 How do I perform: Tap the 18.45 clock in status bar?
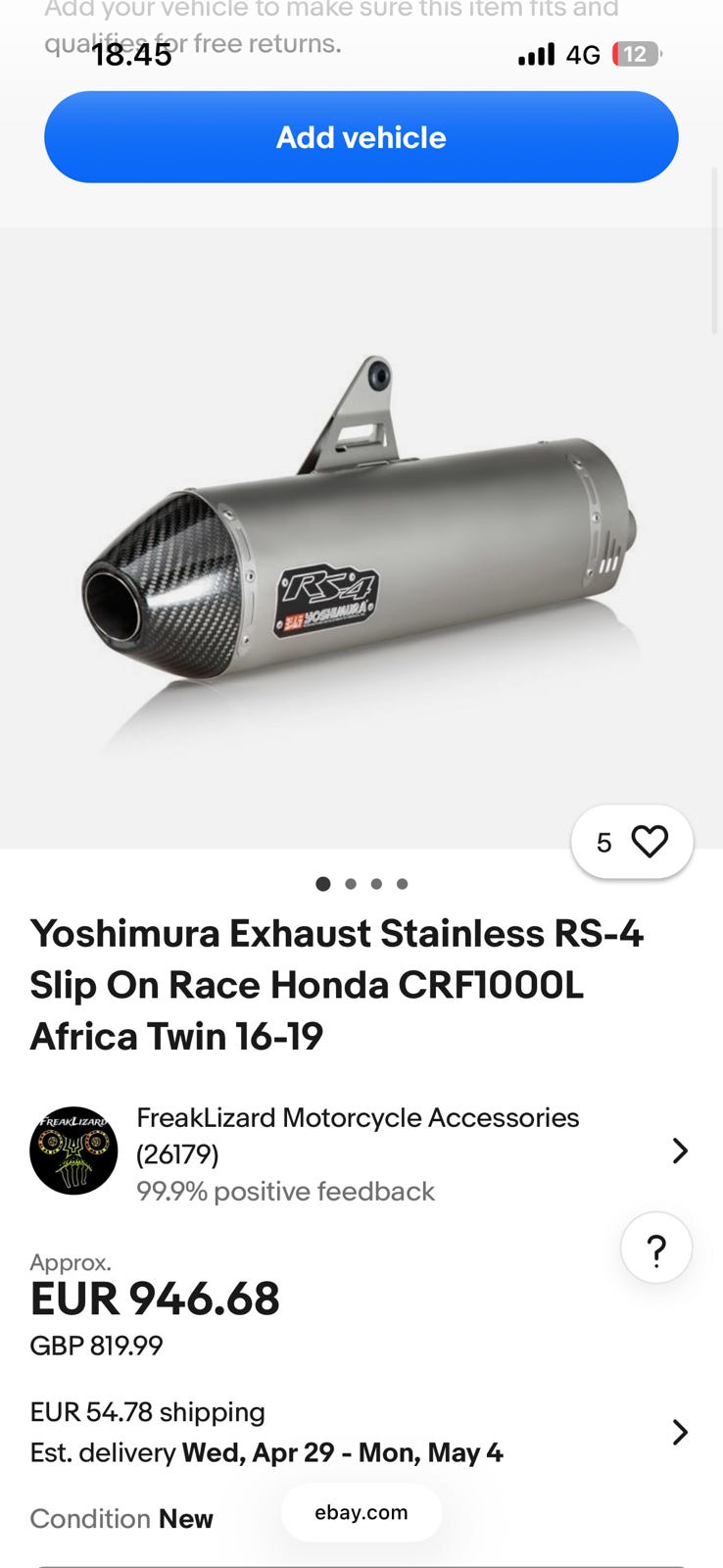pyautogui.click(x=132, y=55)
